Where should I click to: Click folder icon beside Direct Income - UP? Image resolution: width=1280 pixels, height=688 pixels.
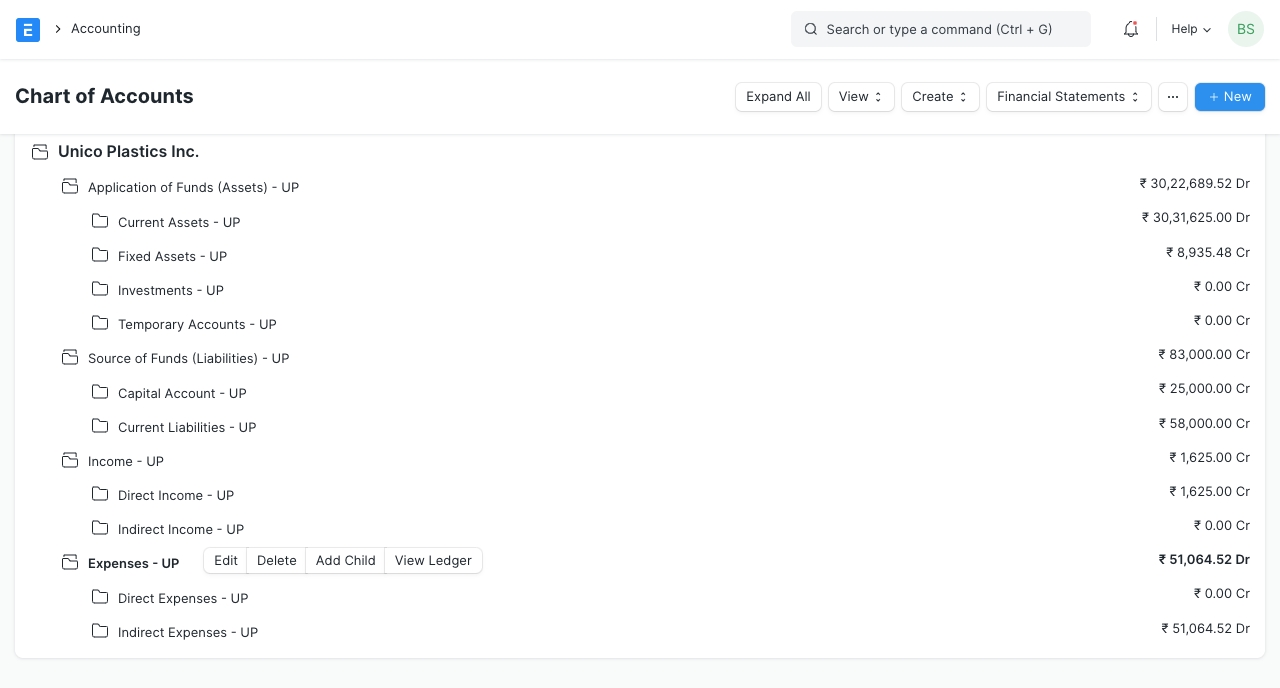tap(100, 494)
